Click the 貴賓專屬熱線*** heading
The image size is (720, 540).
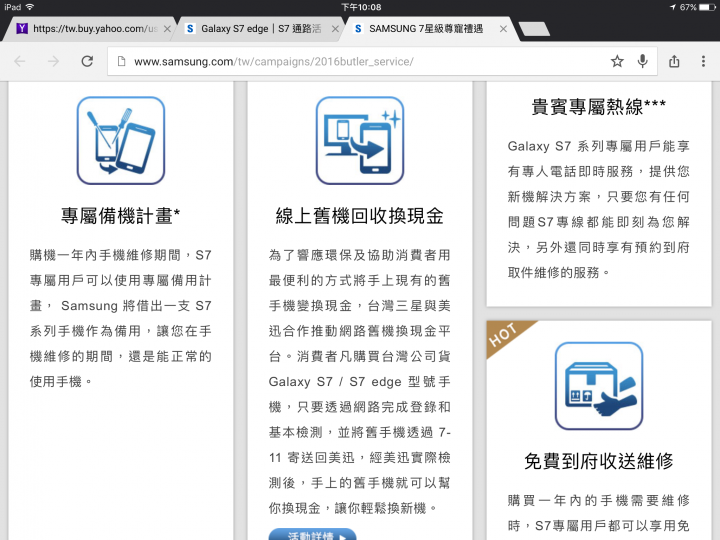[599, 107]
